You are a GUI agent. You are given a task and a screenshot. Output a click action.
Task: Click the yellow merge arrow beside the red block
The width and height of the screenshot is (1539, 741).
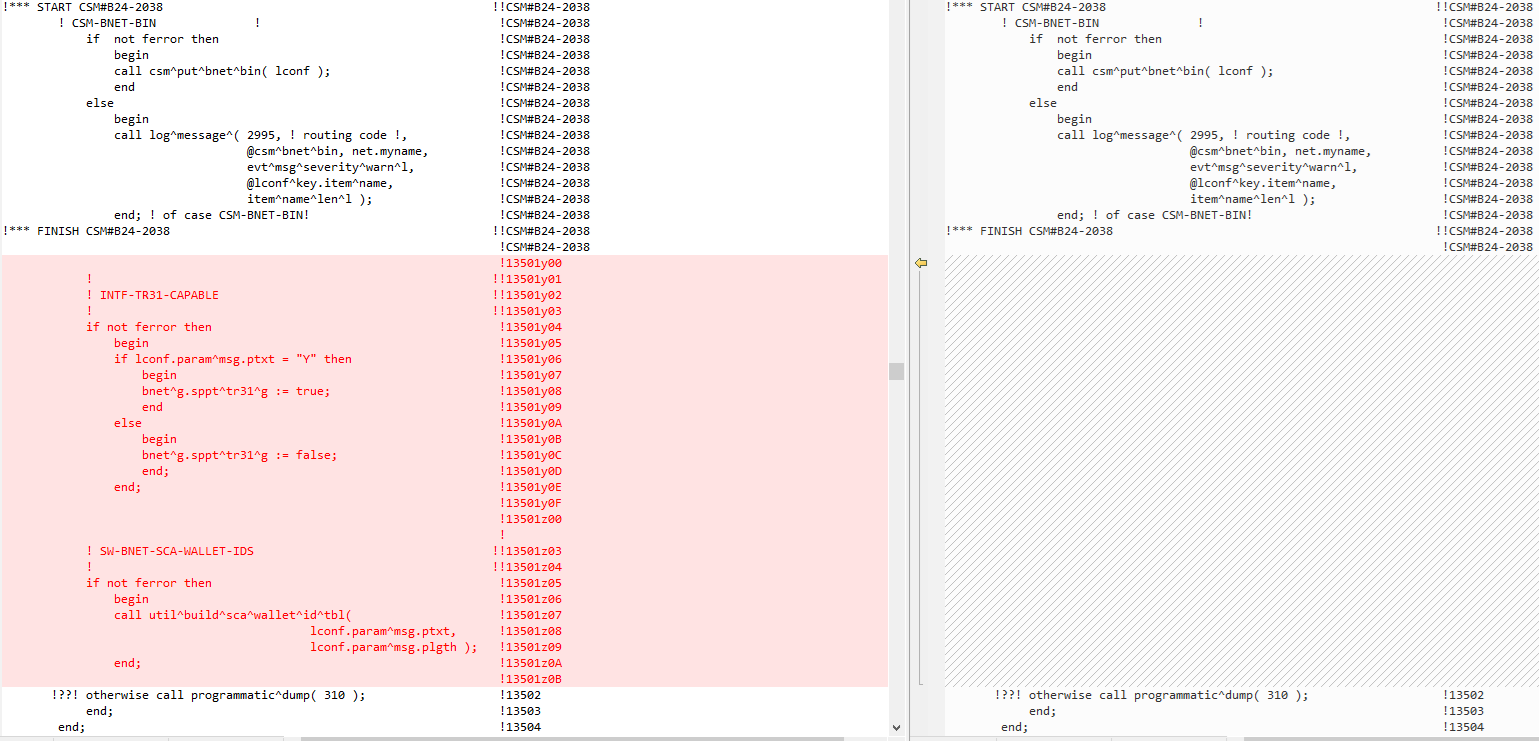(921, 263)
